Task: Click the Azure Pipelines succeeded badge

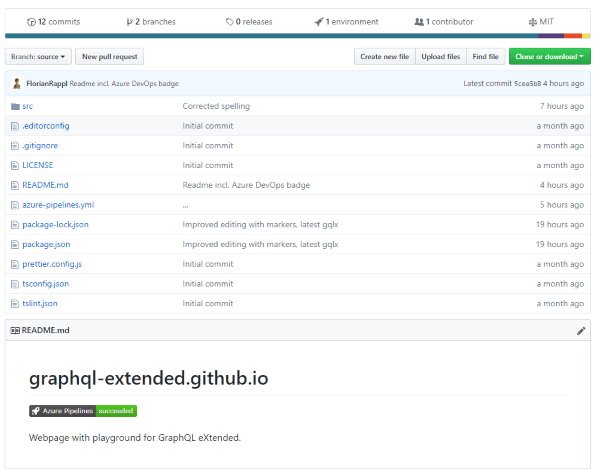Action: [83, 411]
